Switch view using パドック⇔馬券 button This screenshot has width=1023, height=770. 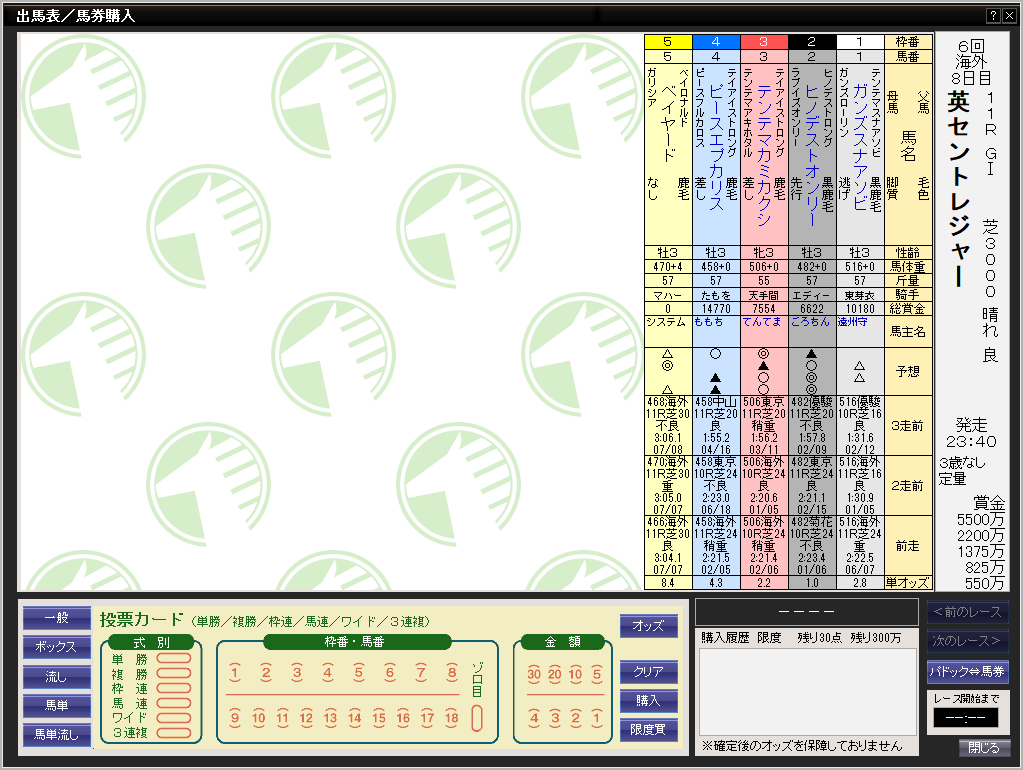pyautogui.click(x=968, y=671)
